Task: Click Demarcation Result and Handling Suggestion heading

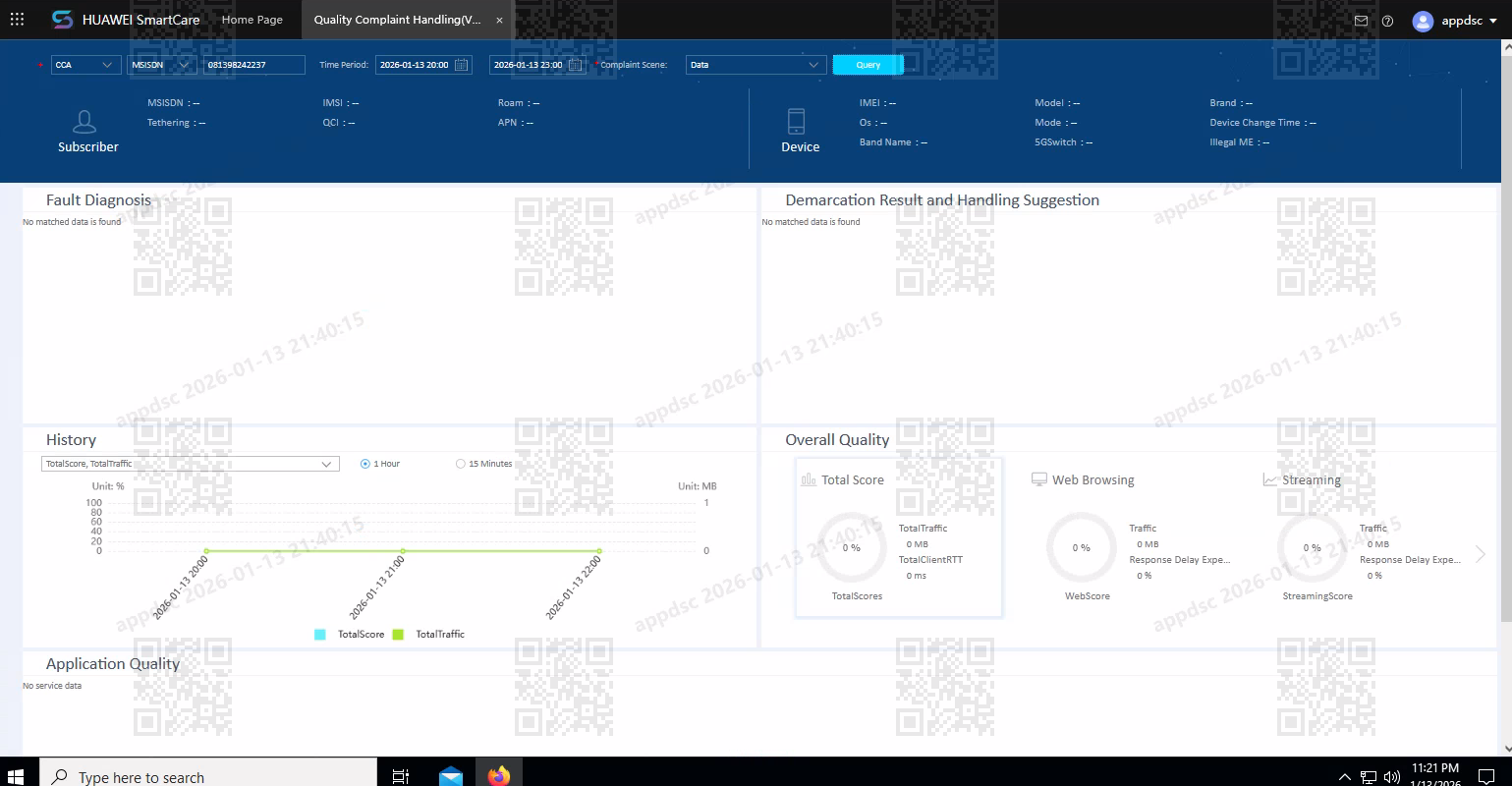Action: (x=942, y=200)
